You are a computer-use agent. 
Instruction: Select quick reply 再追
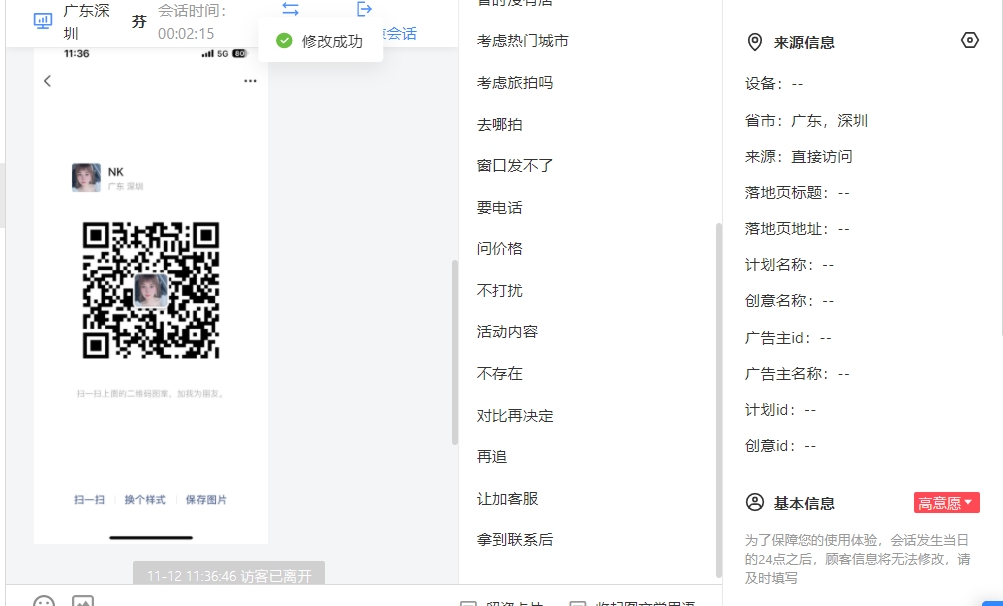coord(492,456)
